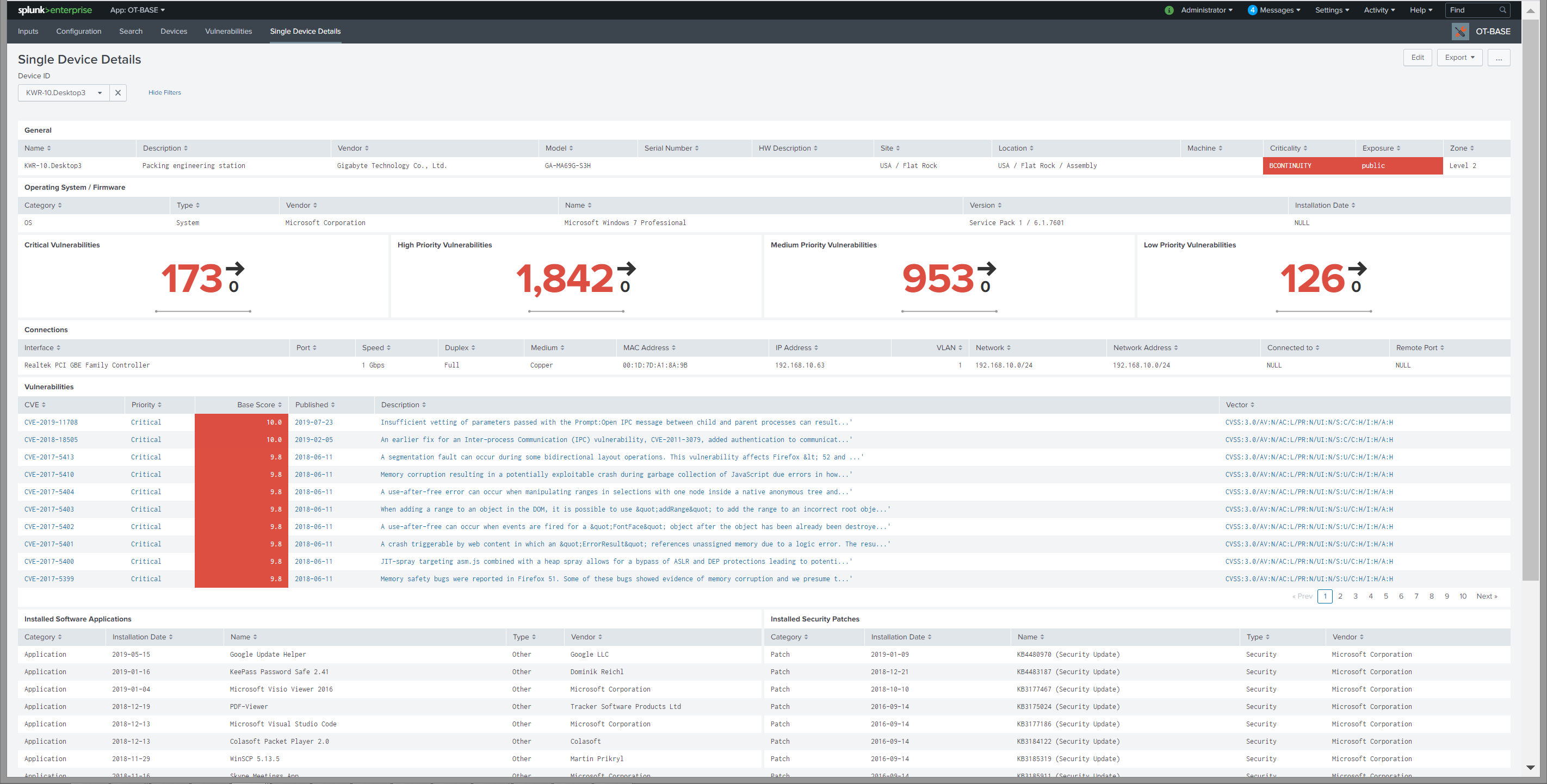The height and width of the screenshot is (784, 1547).
Task: Switch to the Vulnerabilities tab
Action: (228, 31)
